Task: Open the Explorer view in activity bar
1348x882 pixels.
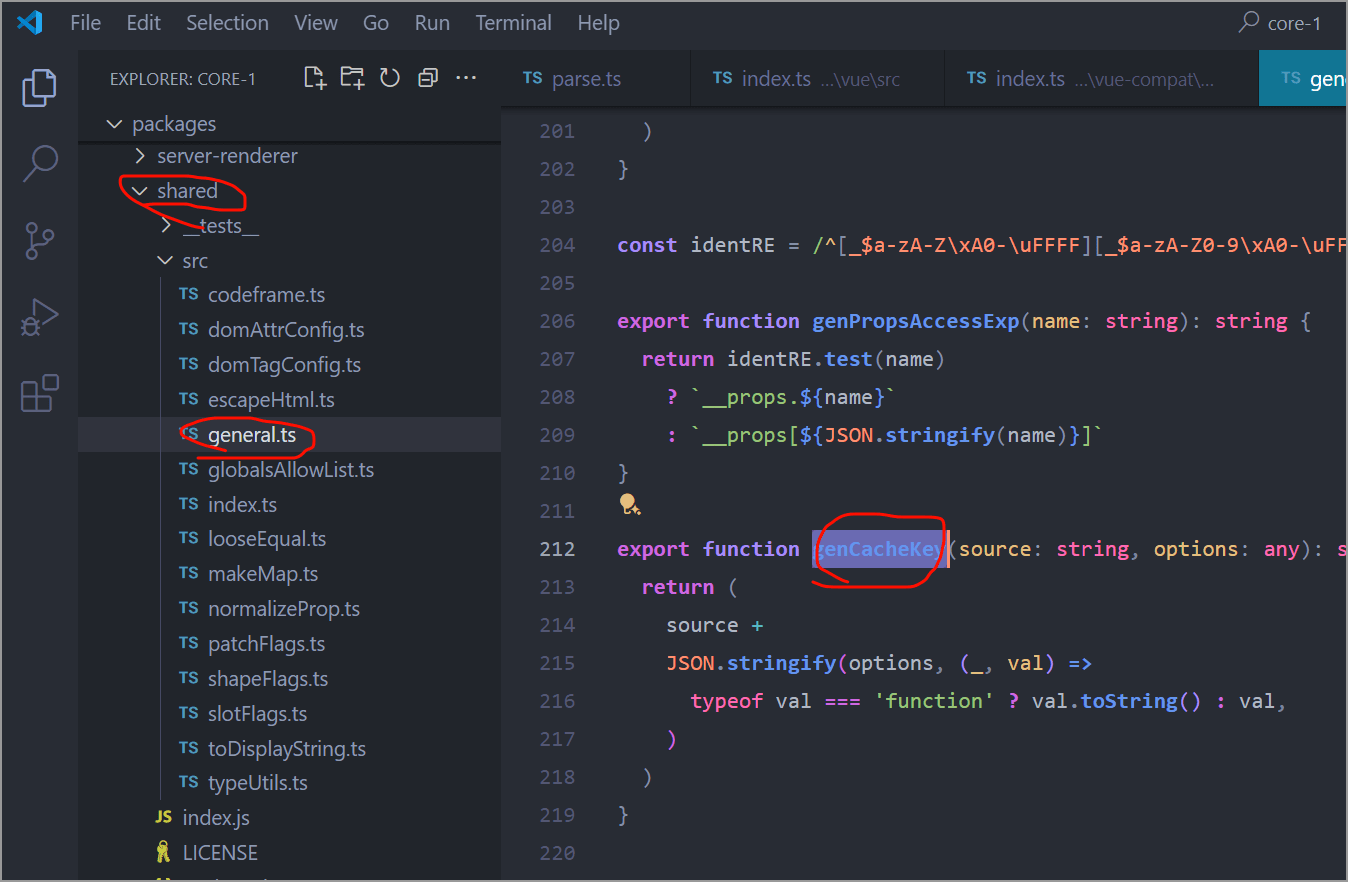Action: pos(39,88)
